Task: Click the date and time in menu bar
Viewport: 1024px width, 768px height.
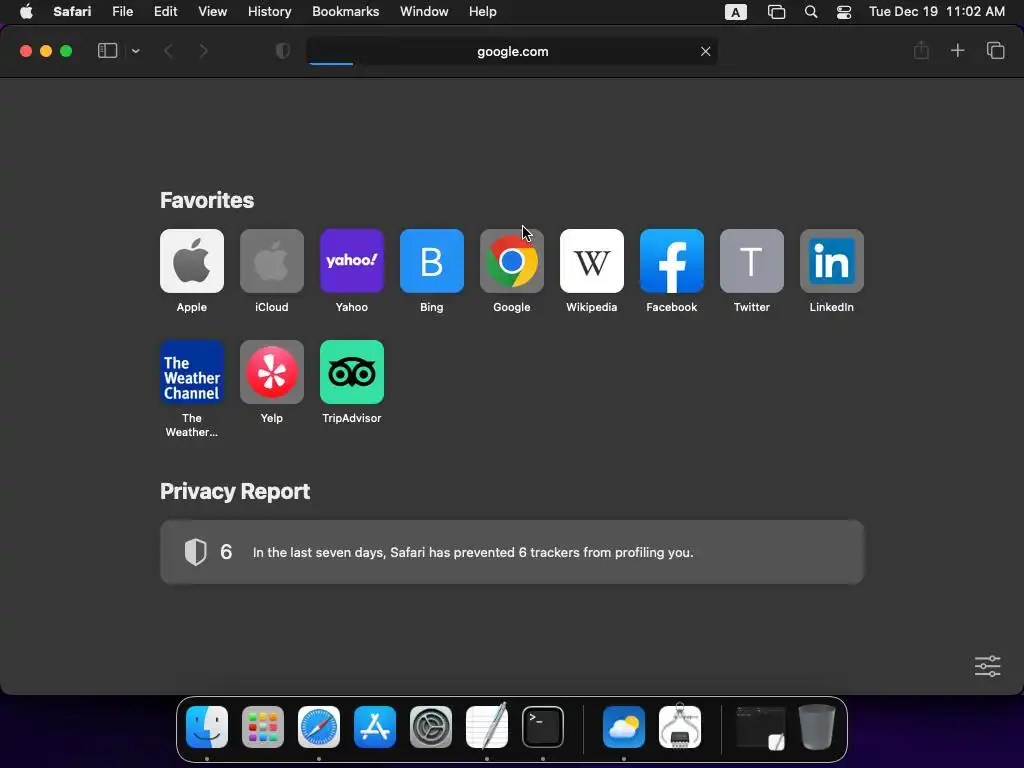Action: [936, 12]
